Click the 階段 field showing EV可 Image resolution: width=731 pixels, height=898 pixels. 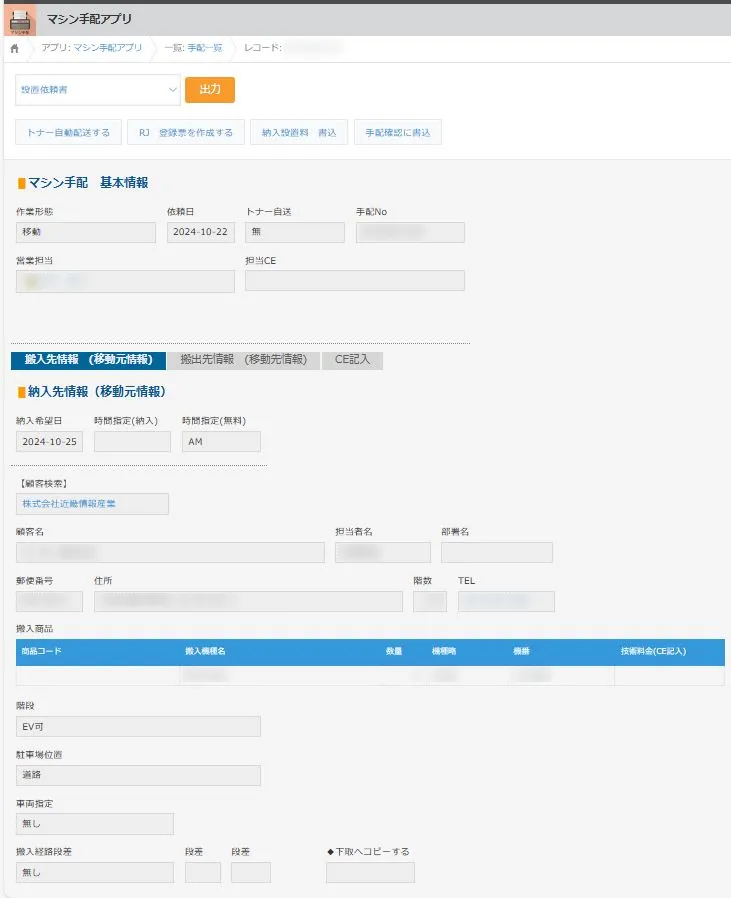click(x=138, y=727)
